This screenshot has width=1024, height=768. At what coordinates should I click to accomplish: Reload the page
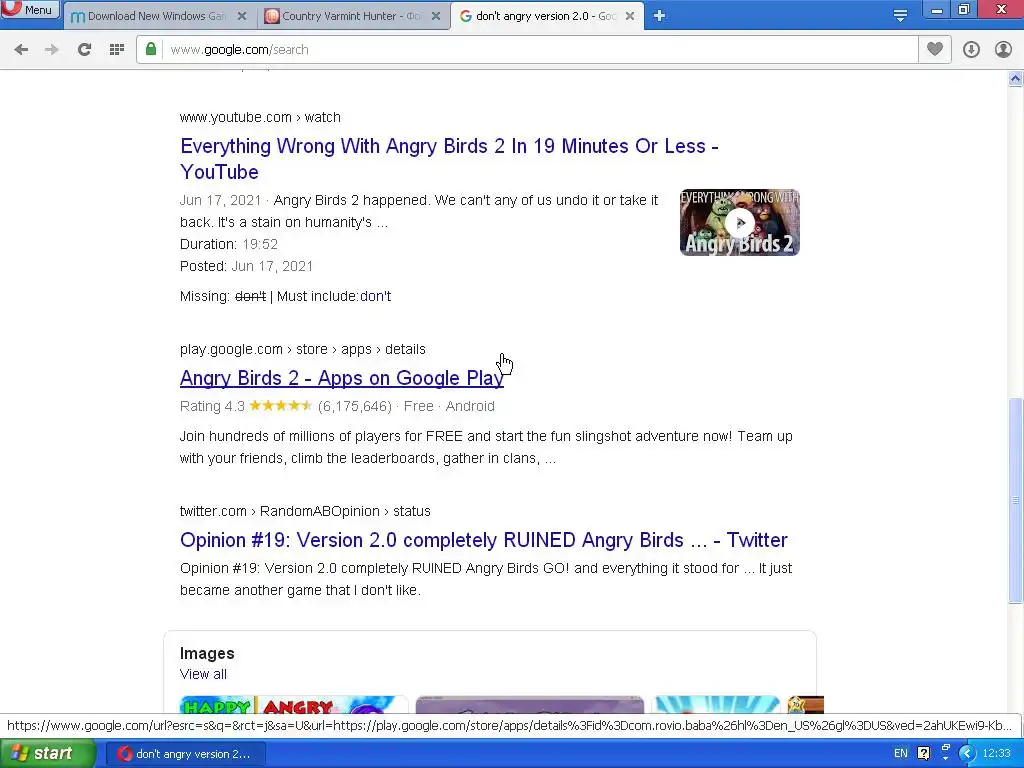tap(84, 50)
